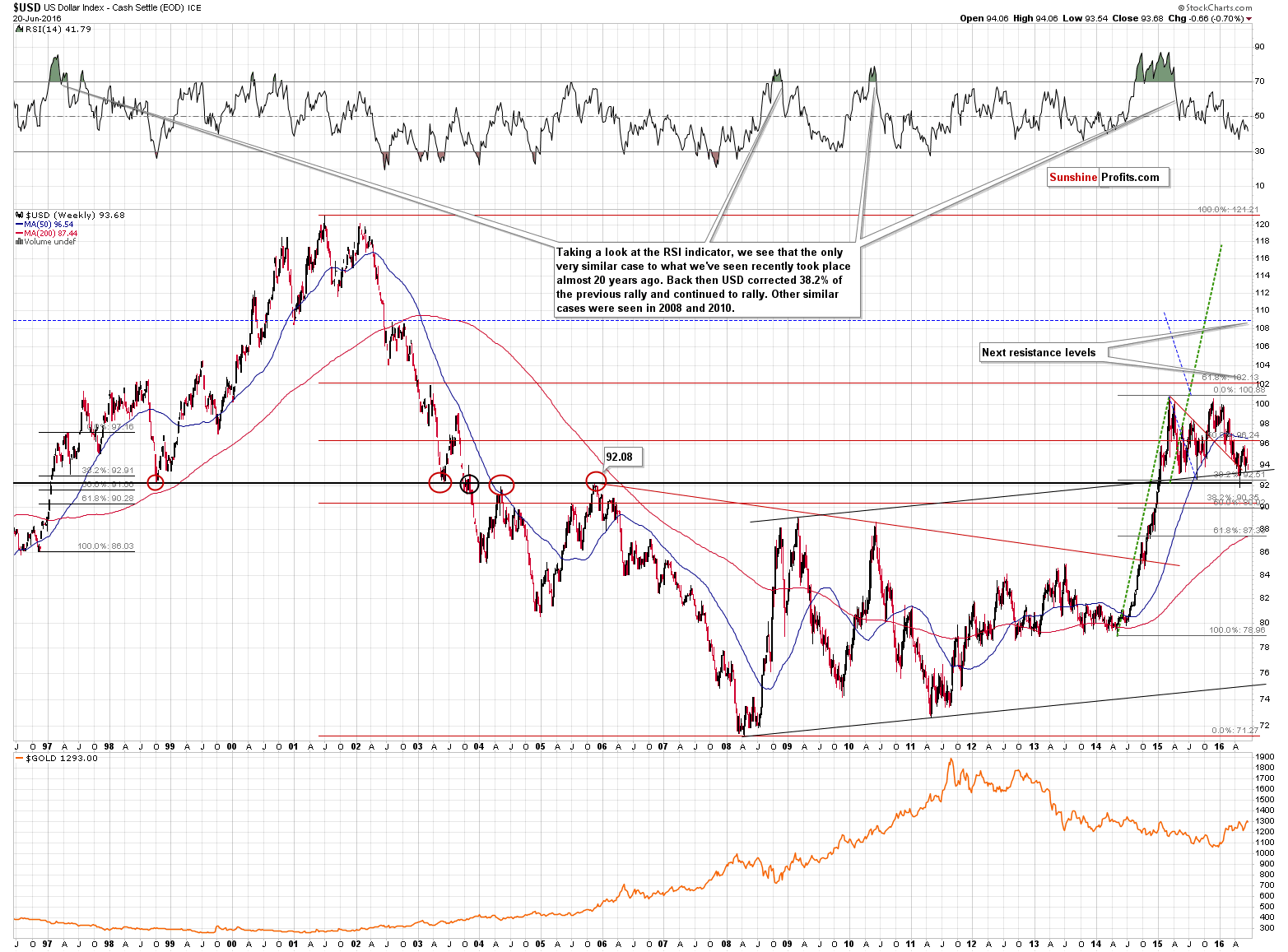
Task: Click year label 99 under the gold panel
Action: pos(170,944)
